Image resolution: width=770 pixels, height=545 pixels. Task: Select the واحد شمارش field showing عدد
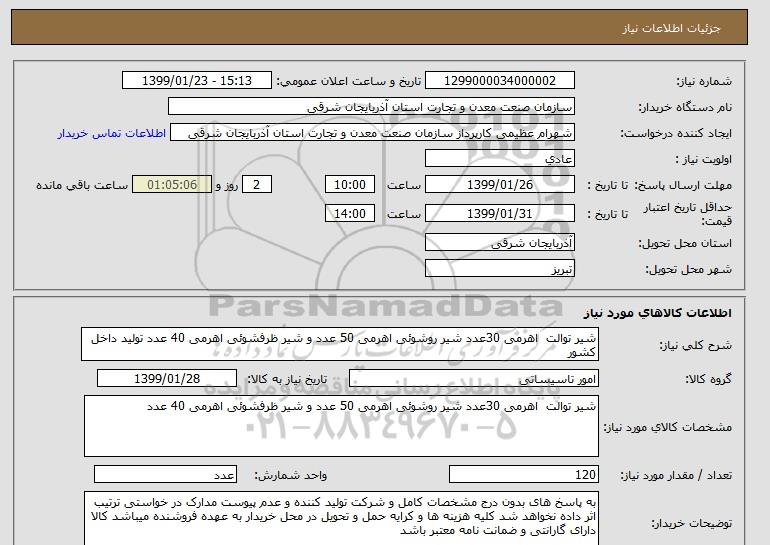(x=165, y=475)
